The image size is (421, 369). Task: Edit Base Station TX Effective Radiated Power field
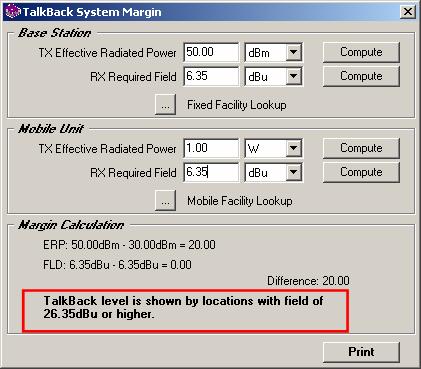[211, 52]
